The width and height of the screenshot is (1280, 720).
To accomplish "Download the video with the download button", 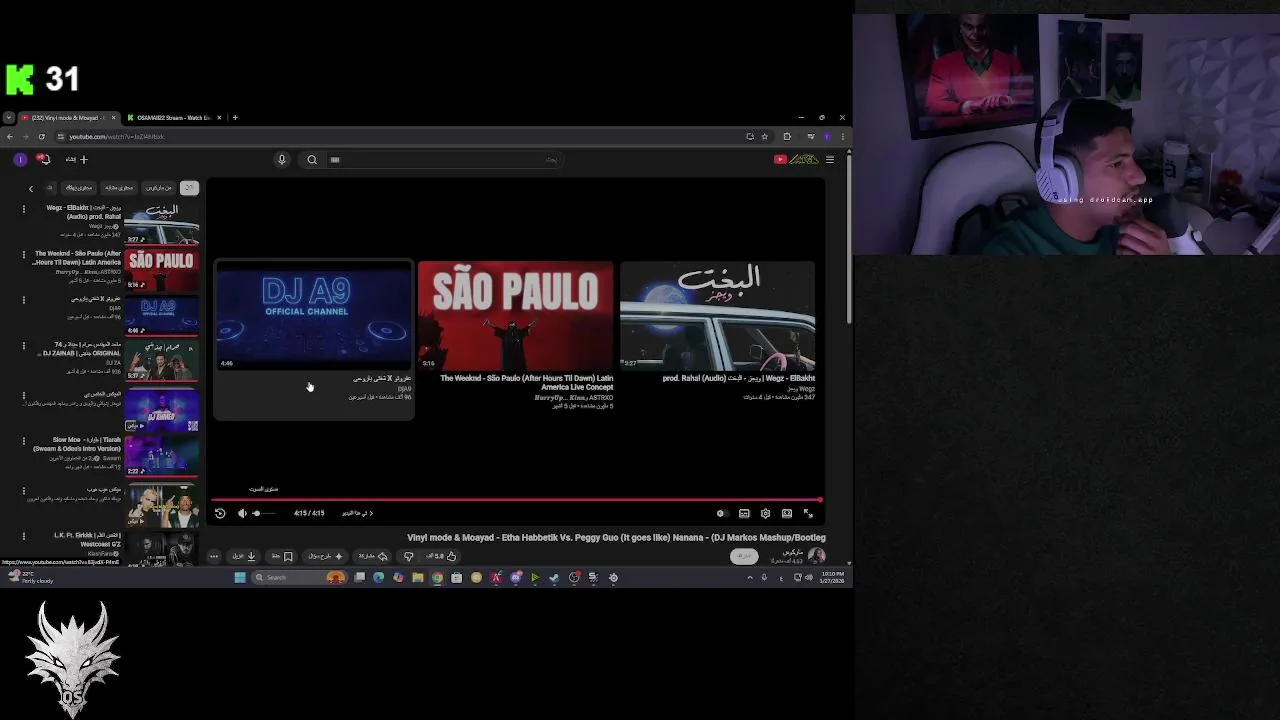I will point(245,556).
